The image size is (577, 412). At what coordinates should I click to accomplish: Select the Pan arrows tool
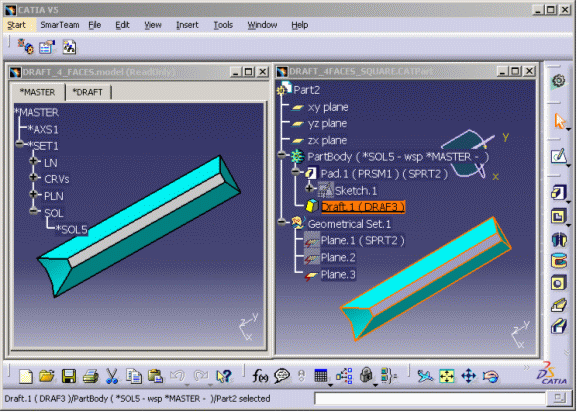(x=468, y=376)
